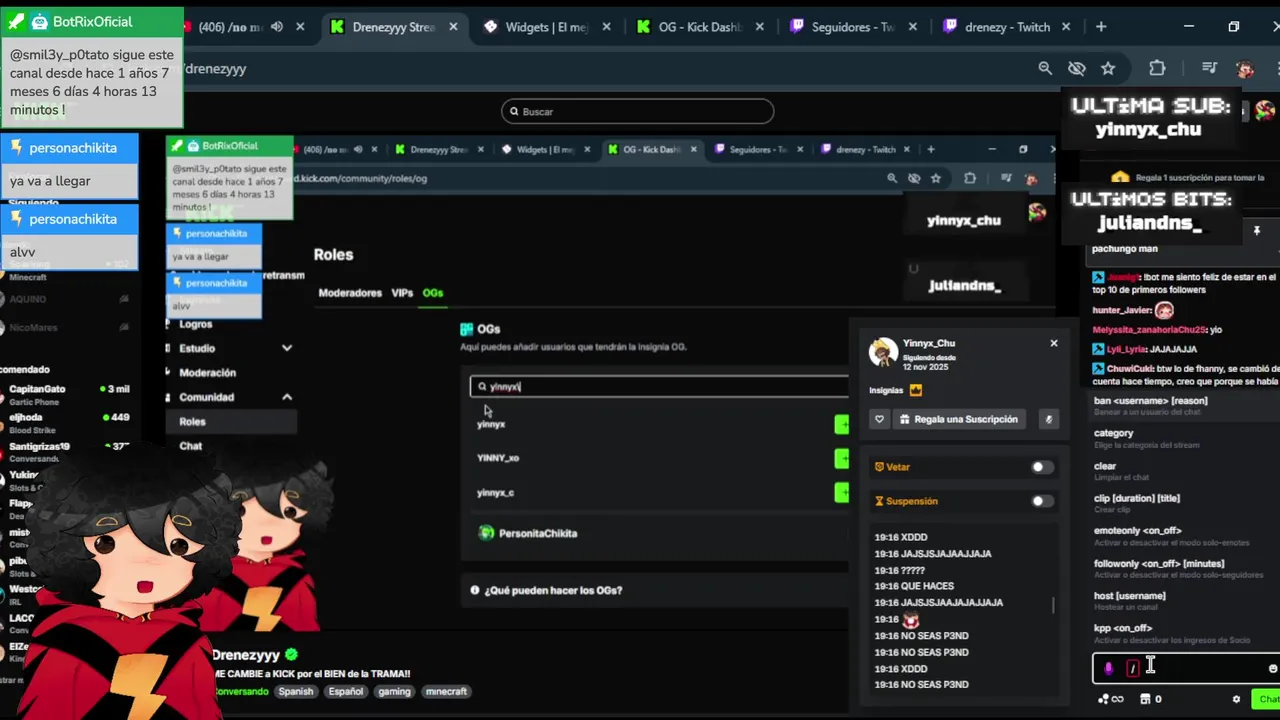Open new tab with outer plus button
1280x720 pixels.
point(1101,27)
